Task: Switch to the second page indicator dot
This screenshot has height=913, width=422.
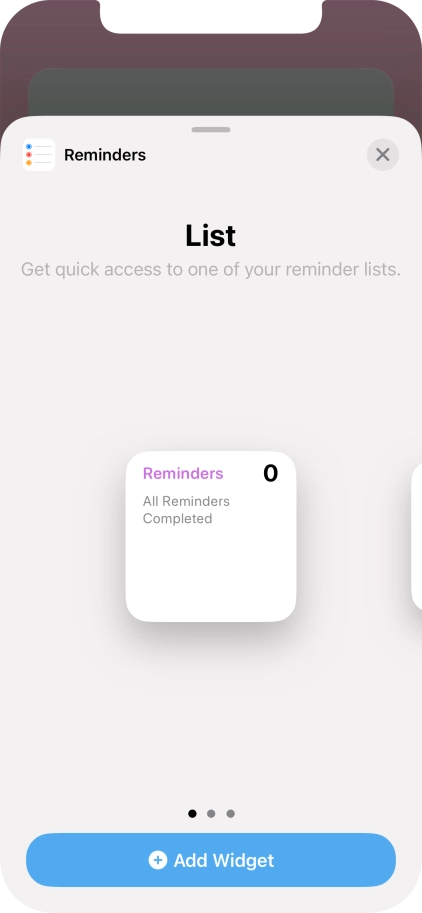Action: click(x=211, y=813)
